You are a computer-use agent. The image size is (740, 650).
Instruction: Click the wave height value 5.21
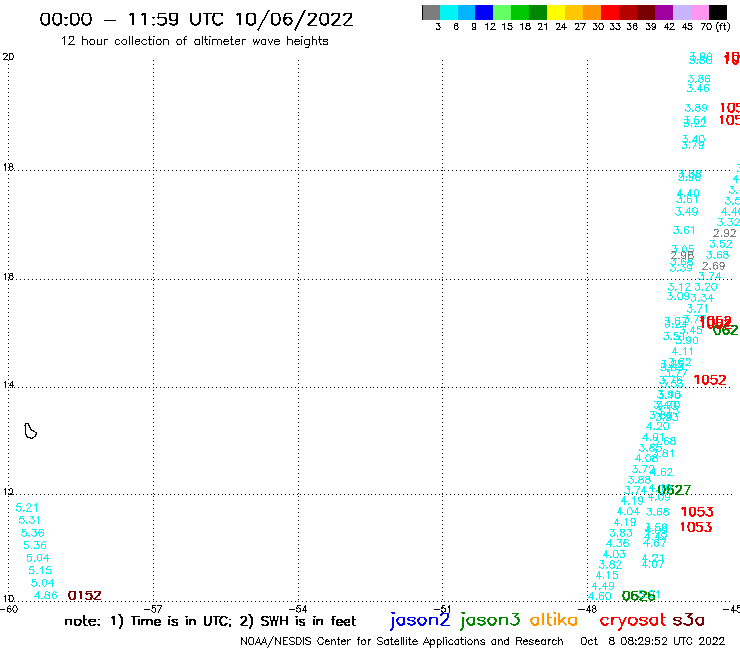click(x=26, y=508)
